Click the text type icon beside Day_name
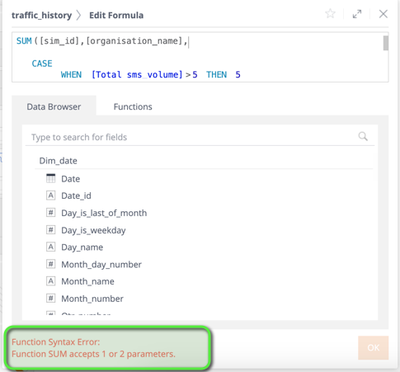Screen dimensions: 400x372 tap(51, 247)
